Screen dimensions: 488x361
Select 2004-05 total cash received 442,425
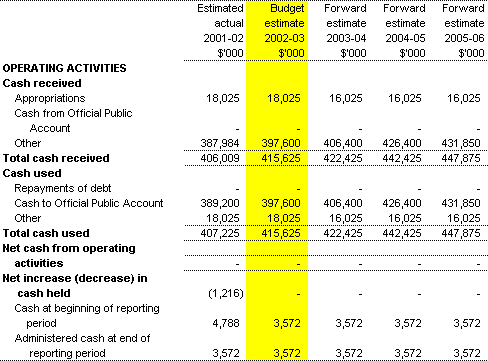(402, 158)
